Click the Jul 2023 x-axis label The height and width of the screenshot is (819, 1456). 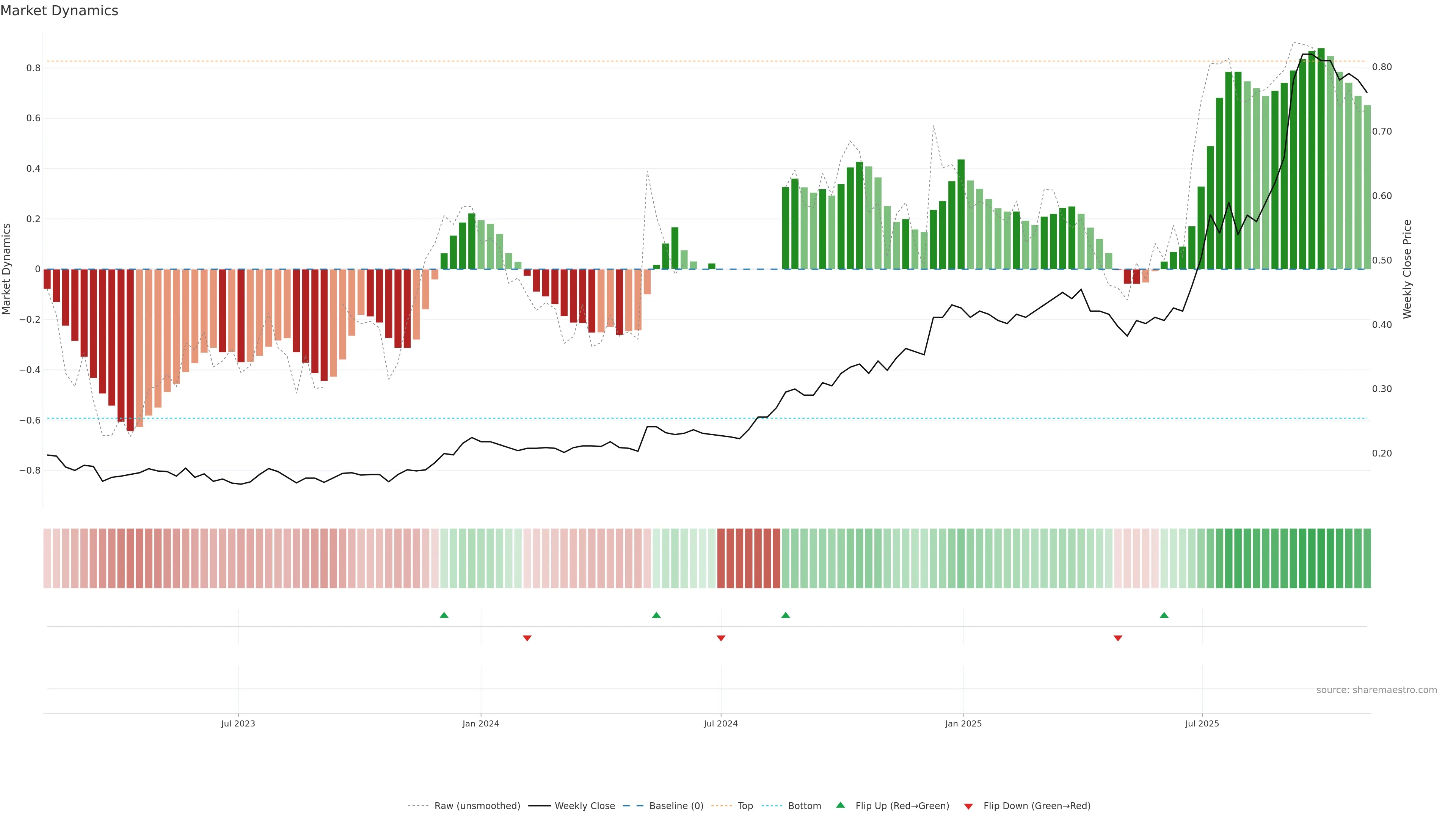[238, 723]
